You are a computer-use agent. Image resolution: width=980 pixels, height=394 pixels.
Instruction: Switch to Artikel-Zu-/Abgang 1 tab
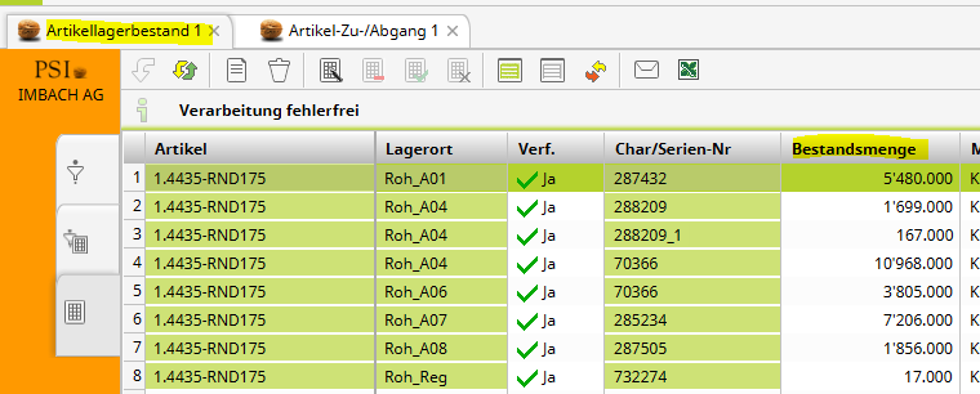[363, 31]
